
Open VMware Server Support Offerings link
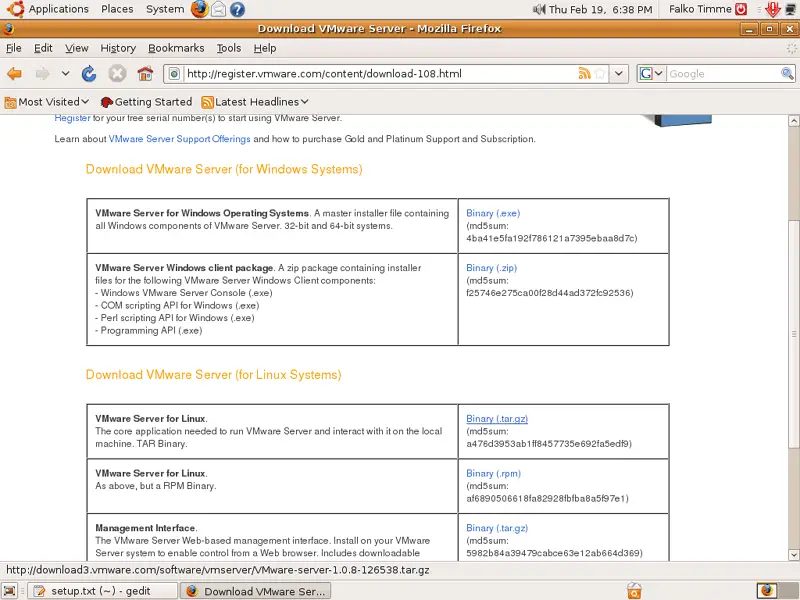[180, 139]
